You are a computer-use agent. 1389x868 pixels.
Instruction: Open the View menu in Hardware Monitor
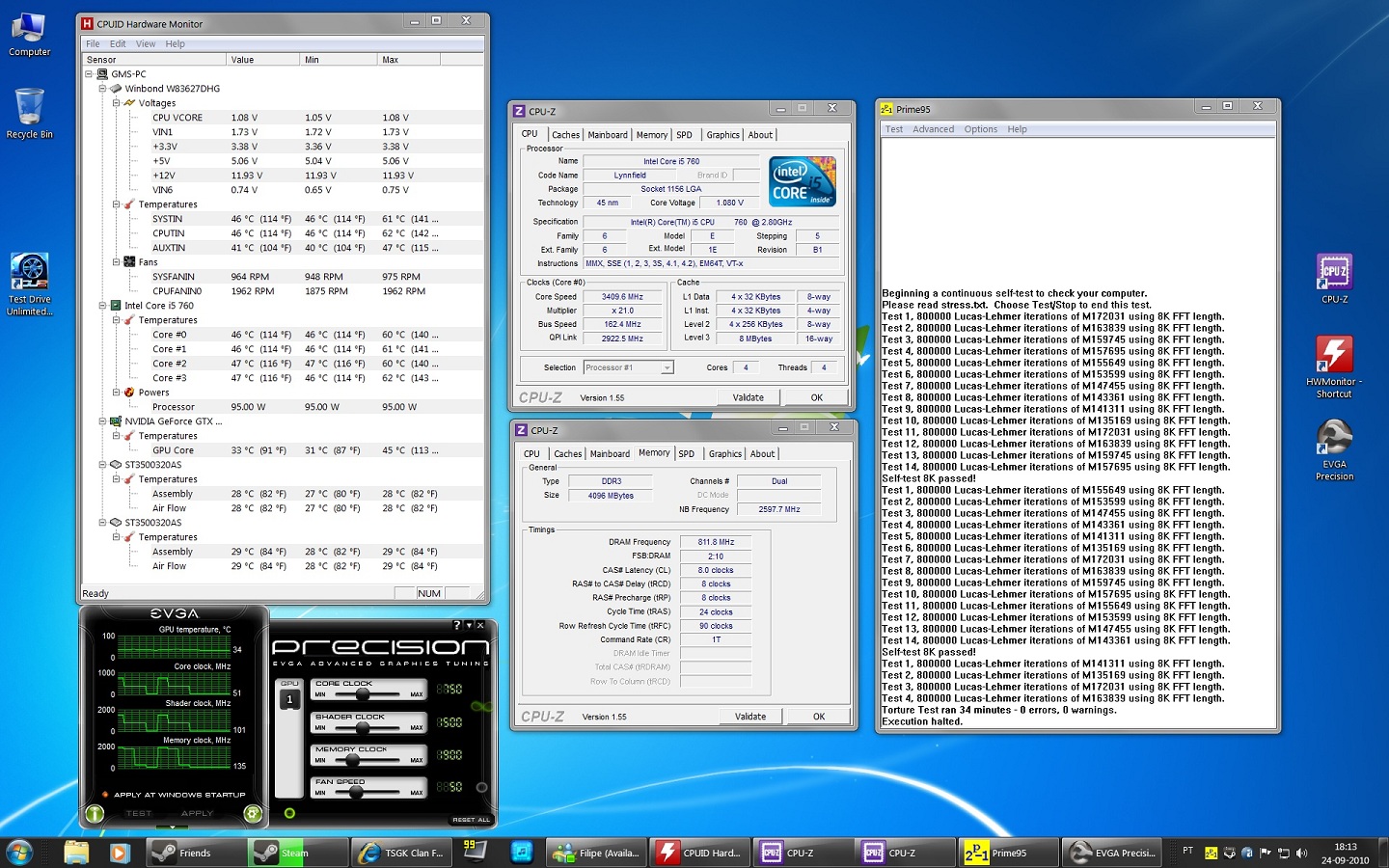point(145,43)
